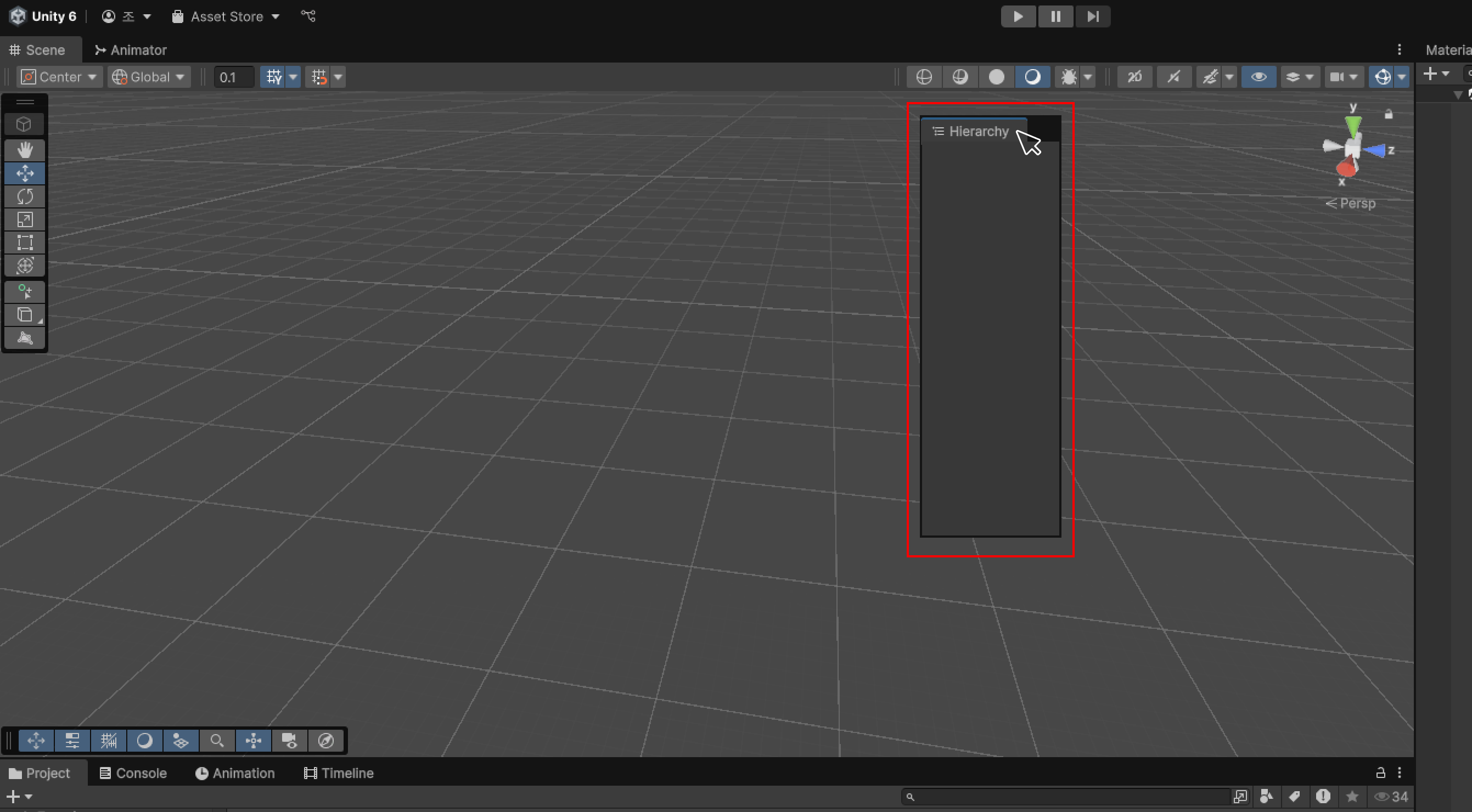
Task: Switch to the Animator tab
Action: pyautogui.click(x=131, y=50)
